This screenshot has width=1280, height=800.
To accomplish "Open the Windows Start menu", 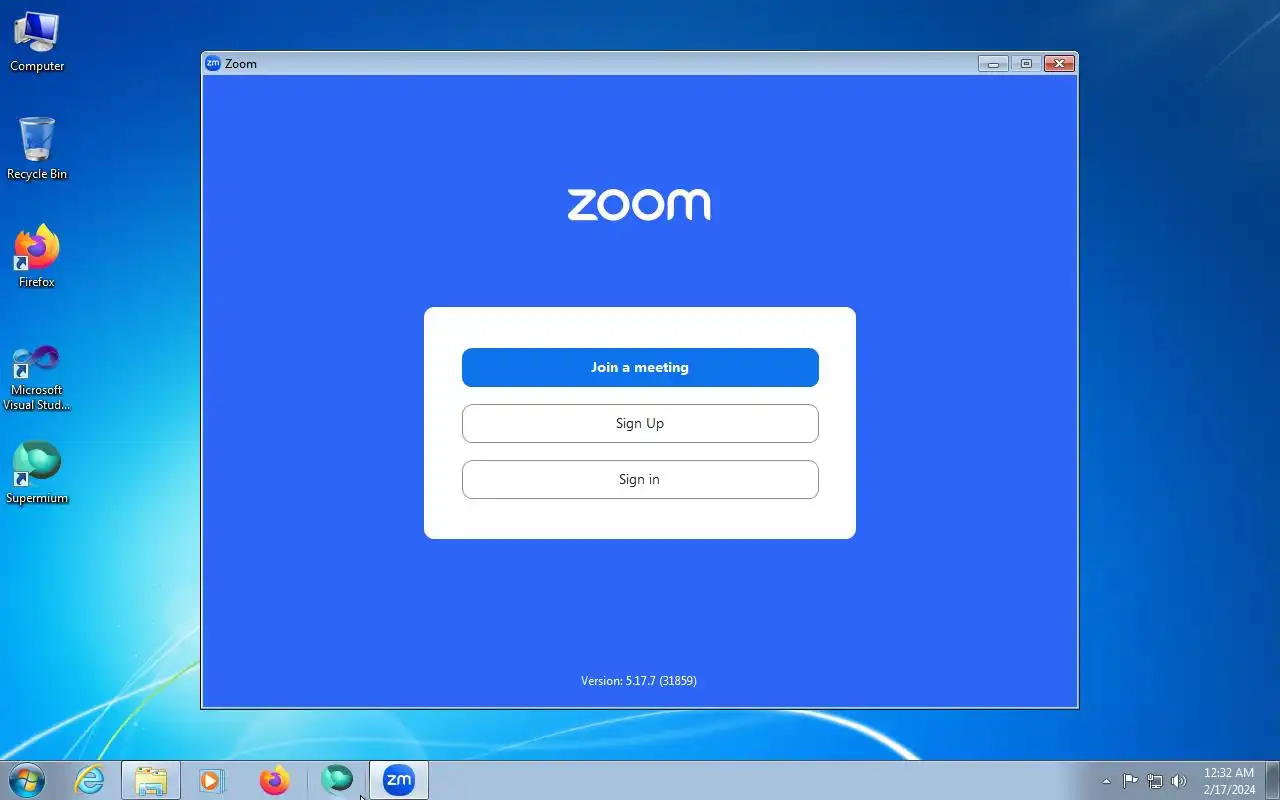I will click(x=27, y=780).
